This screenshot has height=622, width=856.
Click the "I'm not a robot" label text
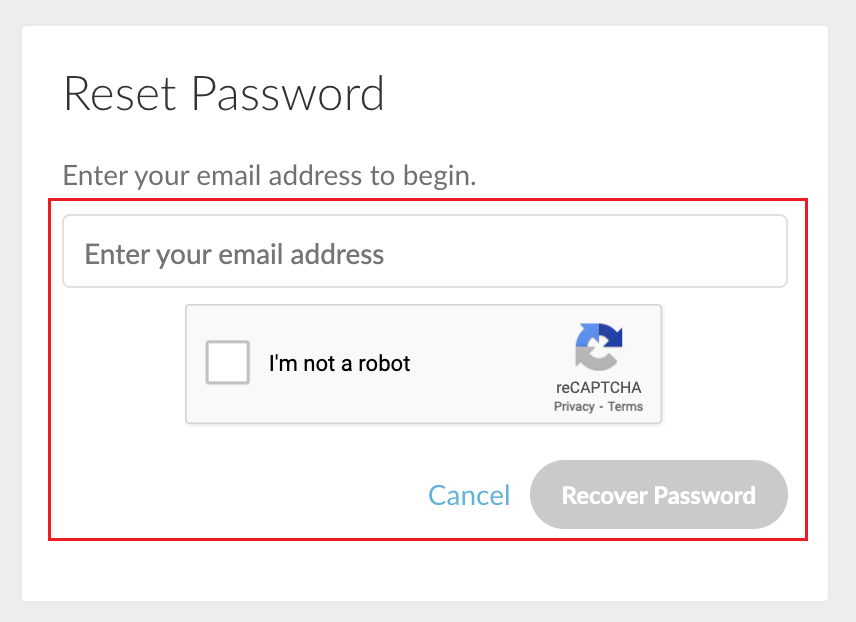[340, 363]
